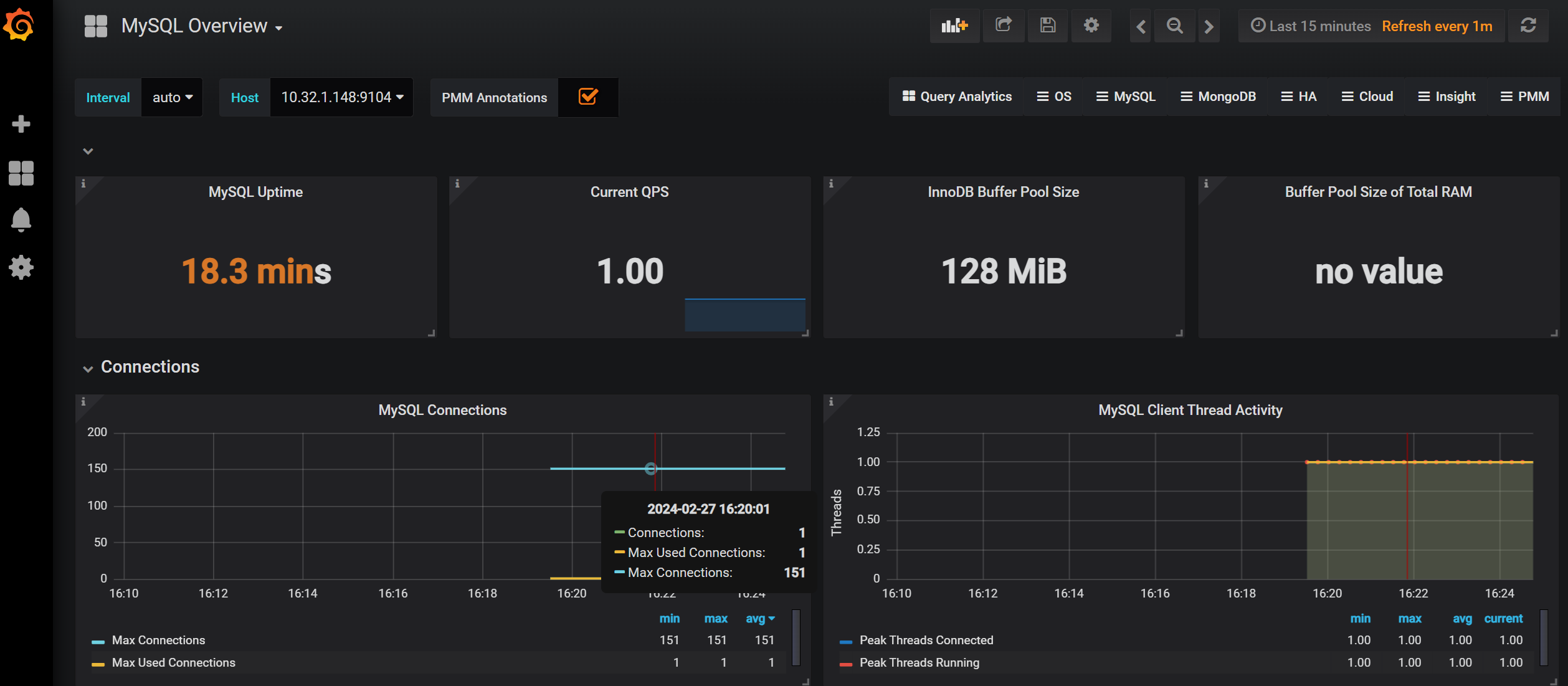1568x686 pixels.
Task: Open the Create plus menu in sidebar
Action: point(21,123)
